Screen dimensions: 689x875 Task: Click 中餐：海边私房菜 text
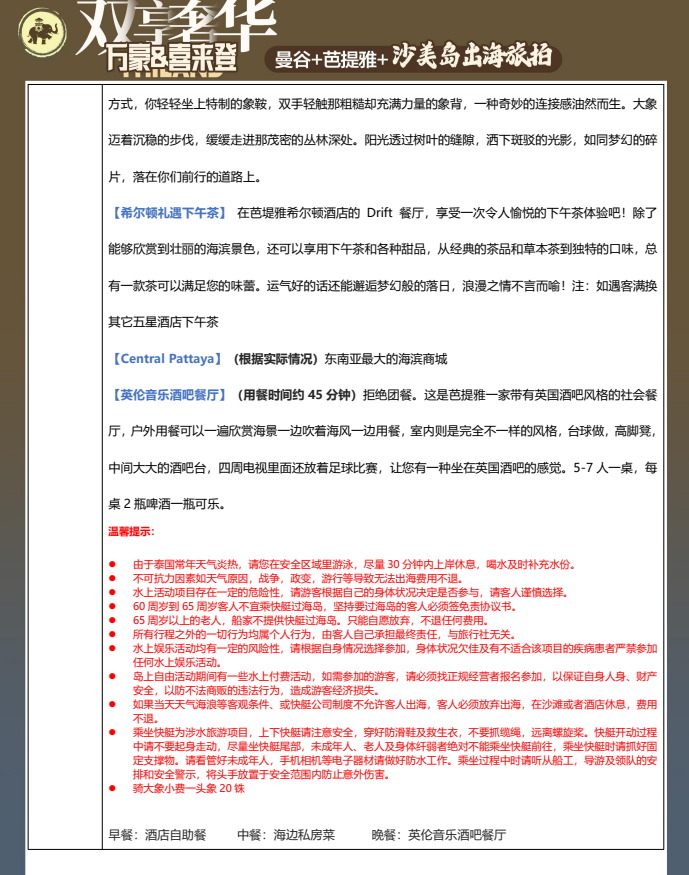tap(286, 835)
